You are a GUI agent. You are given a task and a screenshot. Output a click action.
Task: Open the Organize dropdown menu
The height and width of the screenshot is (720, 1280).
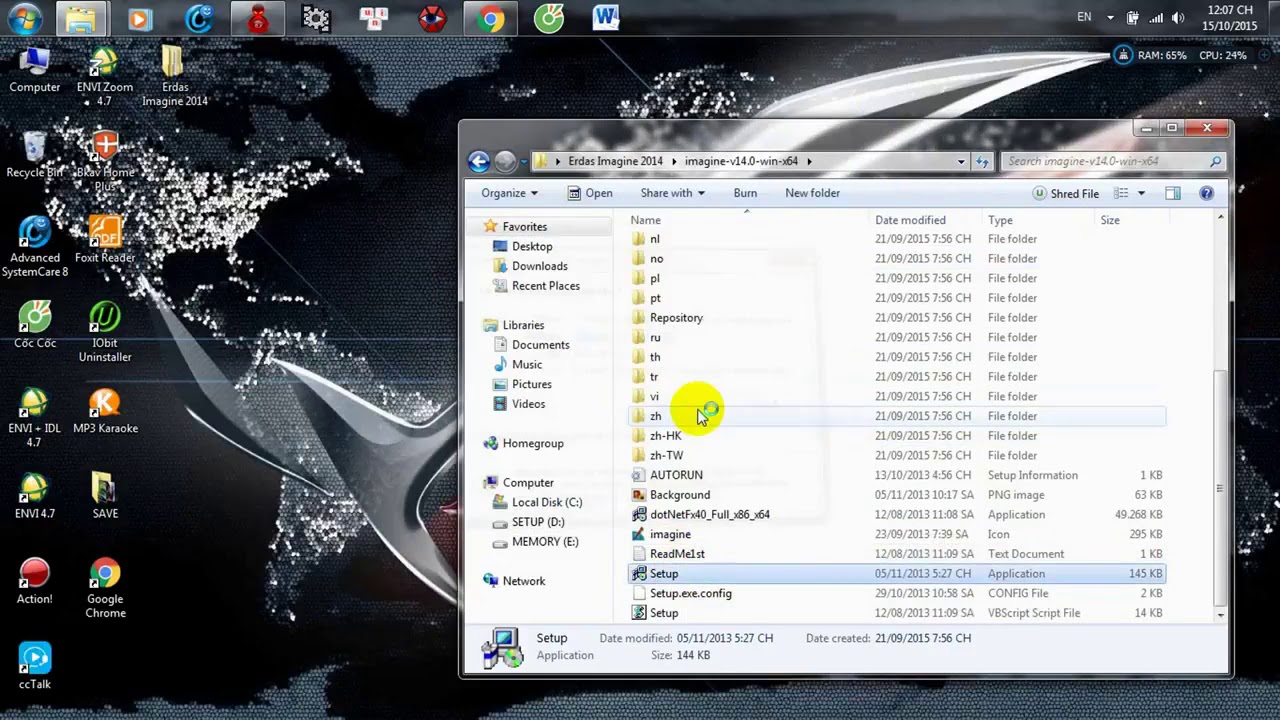pyautogui.click(x=509, y=193)
